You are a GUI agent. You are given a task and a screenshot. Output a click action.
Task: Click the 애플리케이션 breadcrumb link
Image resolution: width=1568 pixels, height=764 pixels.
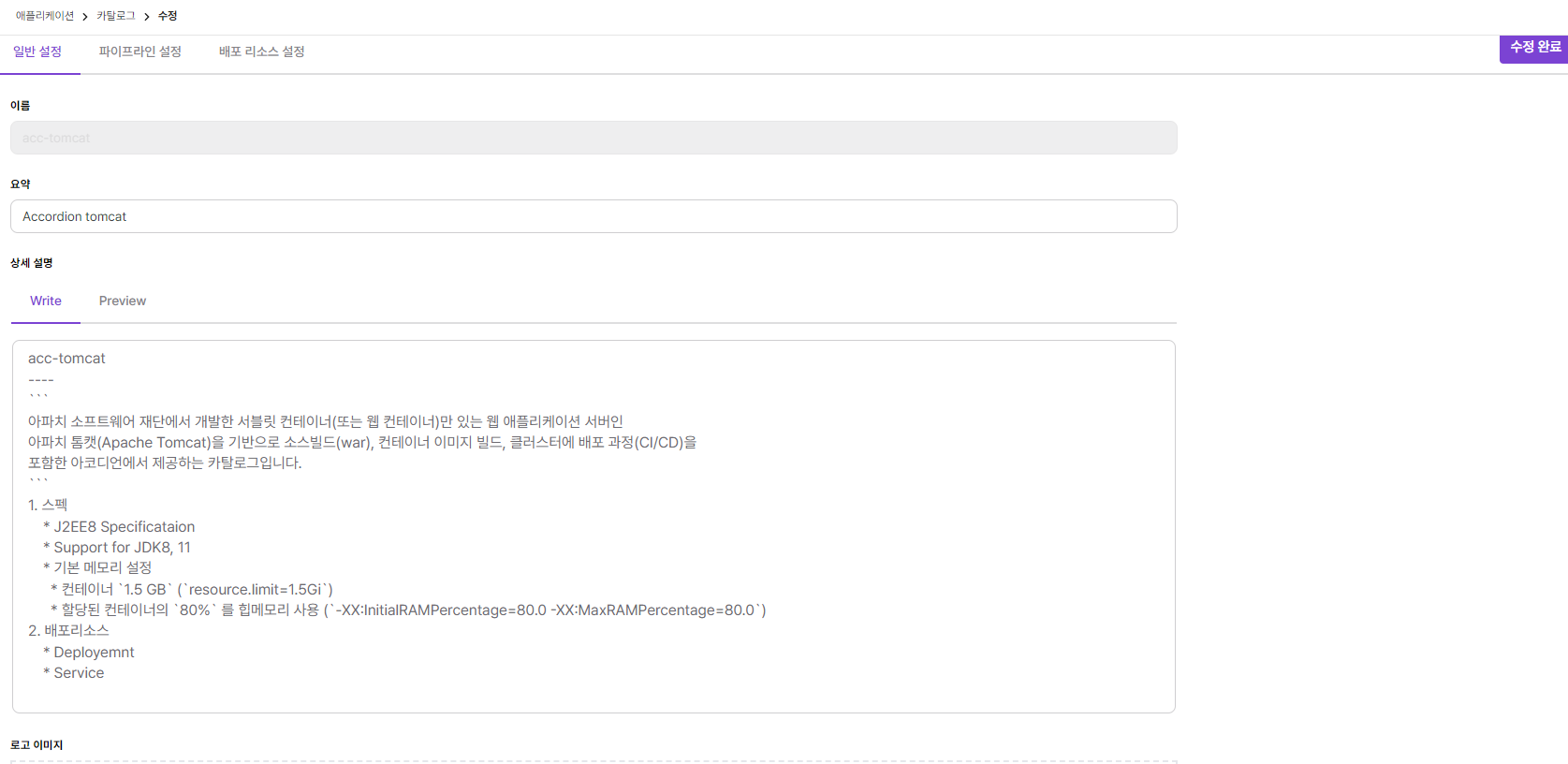tap(45, 16)
